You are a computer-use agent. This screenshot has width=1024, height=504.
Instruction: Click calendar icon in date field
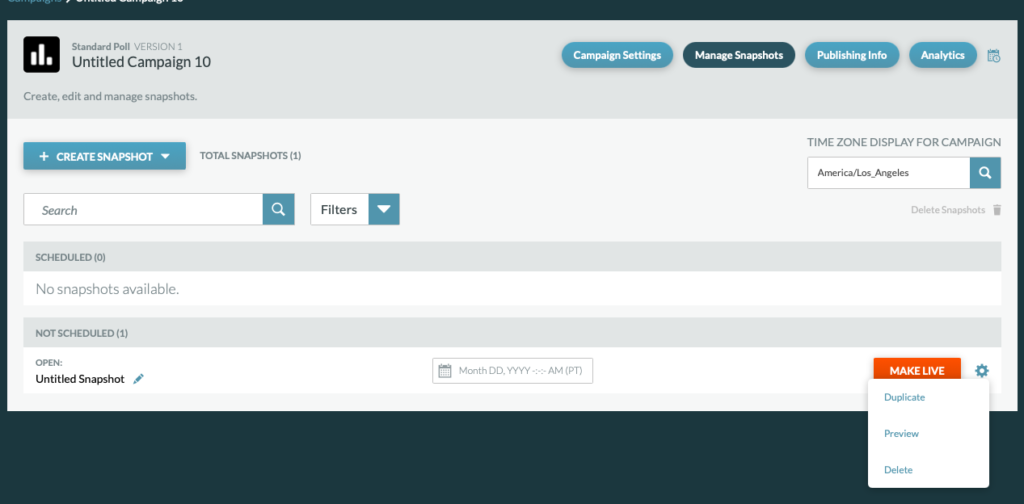tap(445, 371)
